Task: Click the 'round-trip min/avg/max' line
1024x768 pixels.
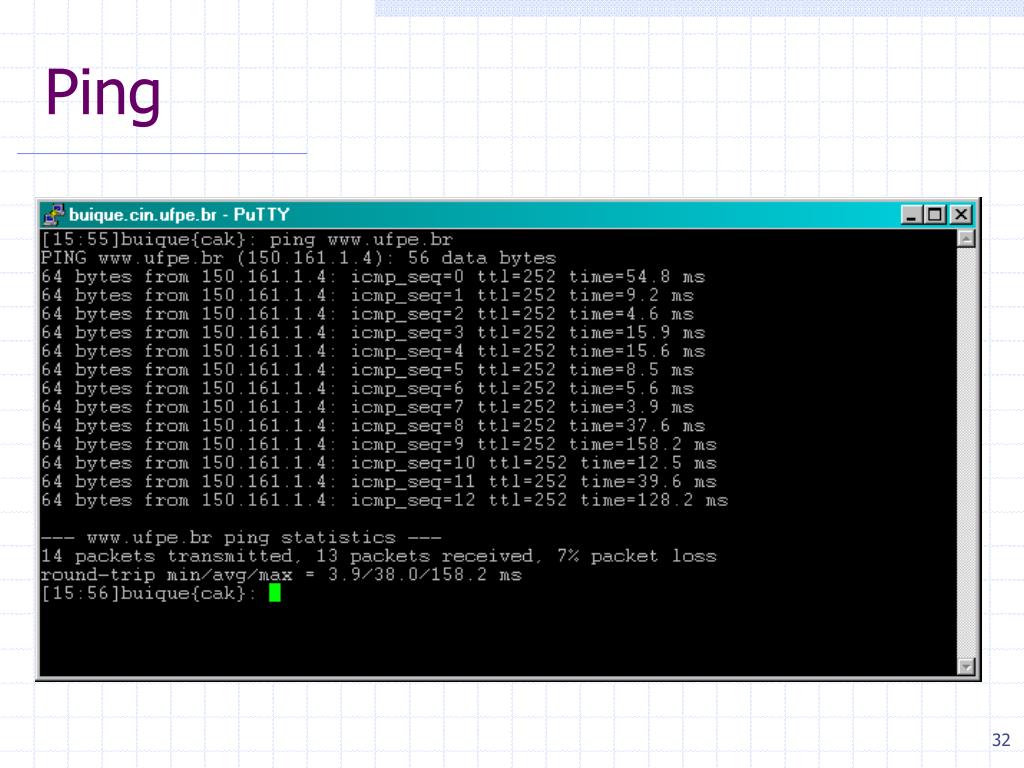Action: (281, 575)
